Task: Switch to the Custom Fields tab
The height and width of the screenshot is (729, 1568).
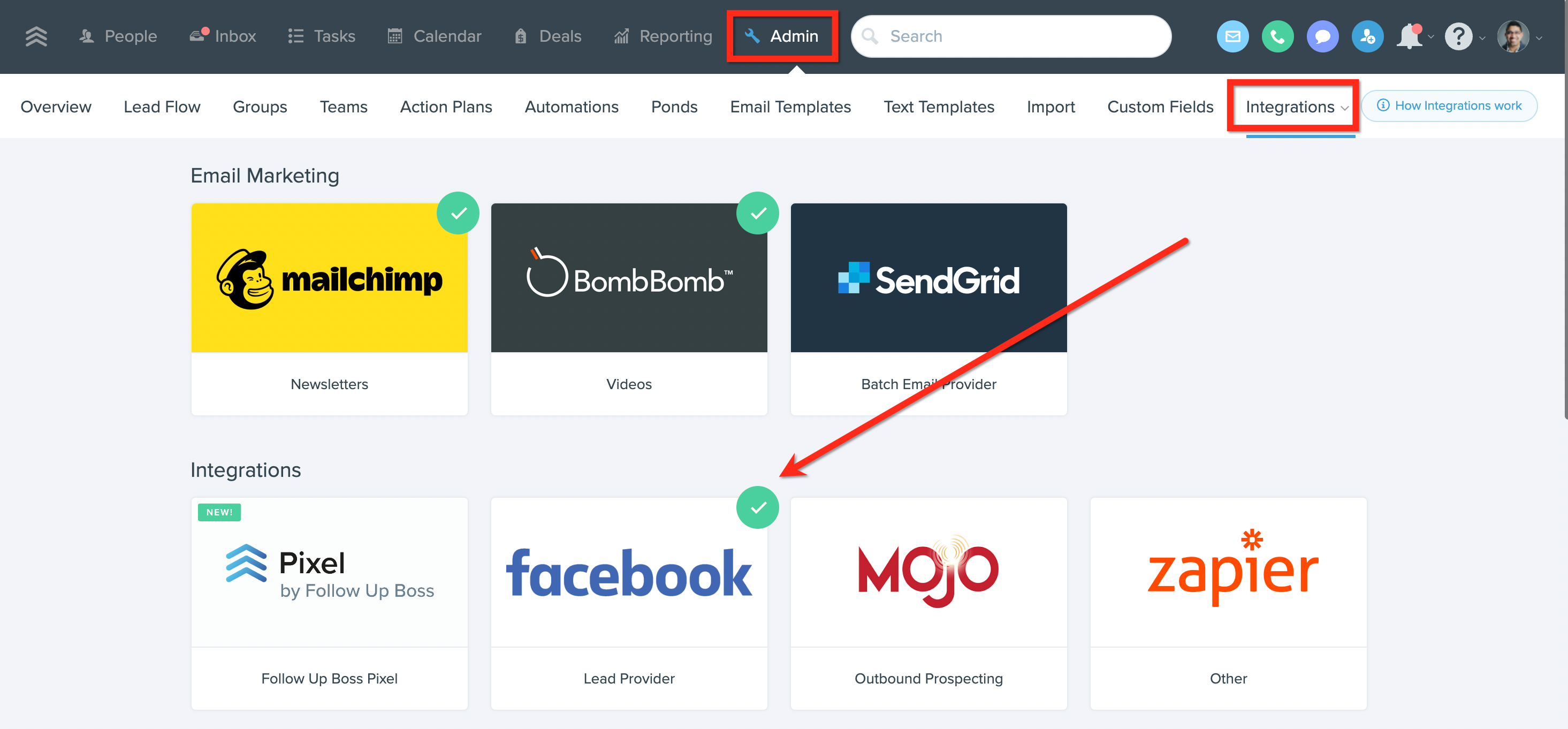Action: (x=1160, y=106)
